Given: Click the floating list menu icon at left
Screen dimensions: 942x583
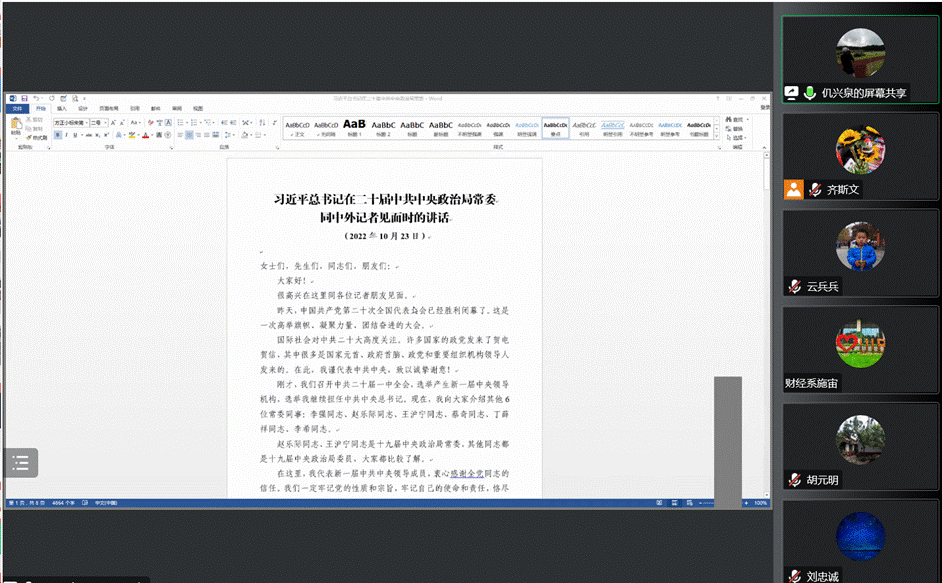Looking at the screenshot, I should click(20, 462).
